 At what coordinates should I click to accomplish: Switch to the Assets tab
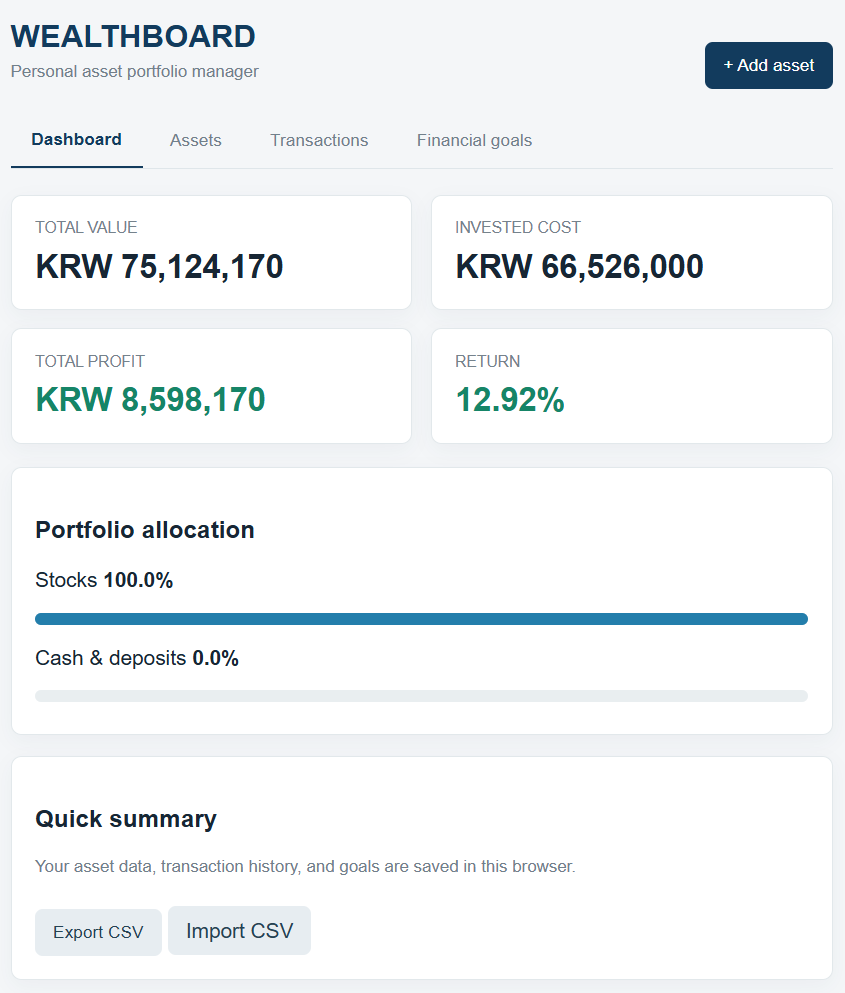pos(196,140)
